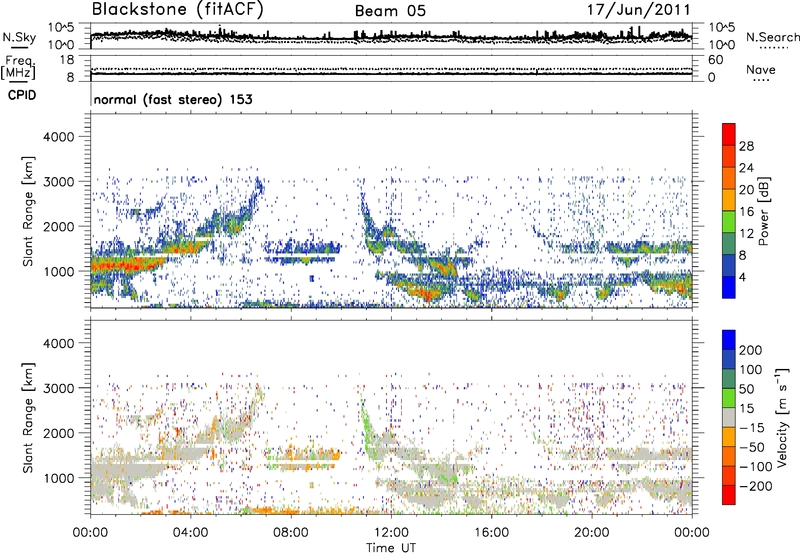This screenshot has width=800, height=554.
Task: Click the 4000 tick of the power panel
Action: [x=58, y=137]
